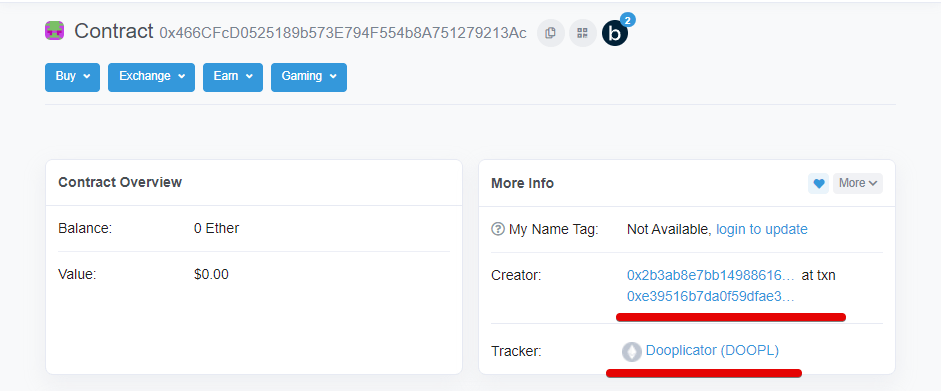Click the Contract Overview heading
The image size is (941, 391).
(120, 182)
